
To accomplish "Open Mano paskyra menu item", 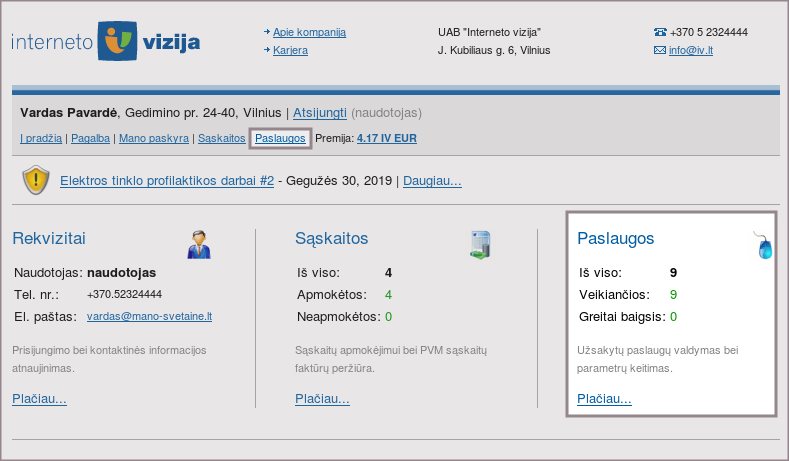I will pyautogui.click(x=155, y=138).
